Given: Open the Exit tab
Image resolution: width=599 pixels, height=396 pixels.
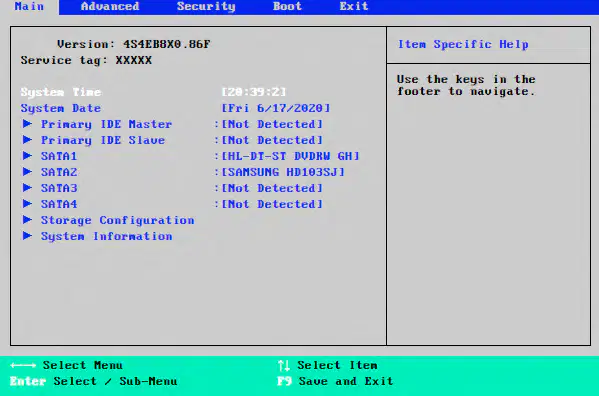Looking at the screenshot, I should point(354,6).
